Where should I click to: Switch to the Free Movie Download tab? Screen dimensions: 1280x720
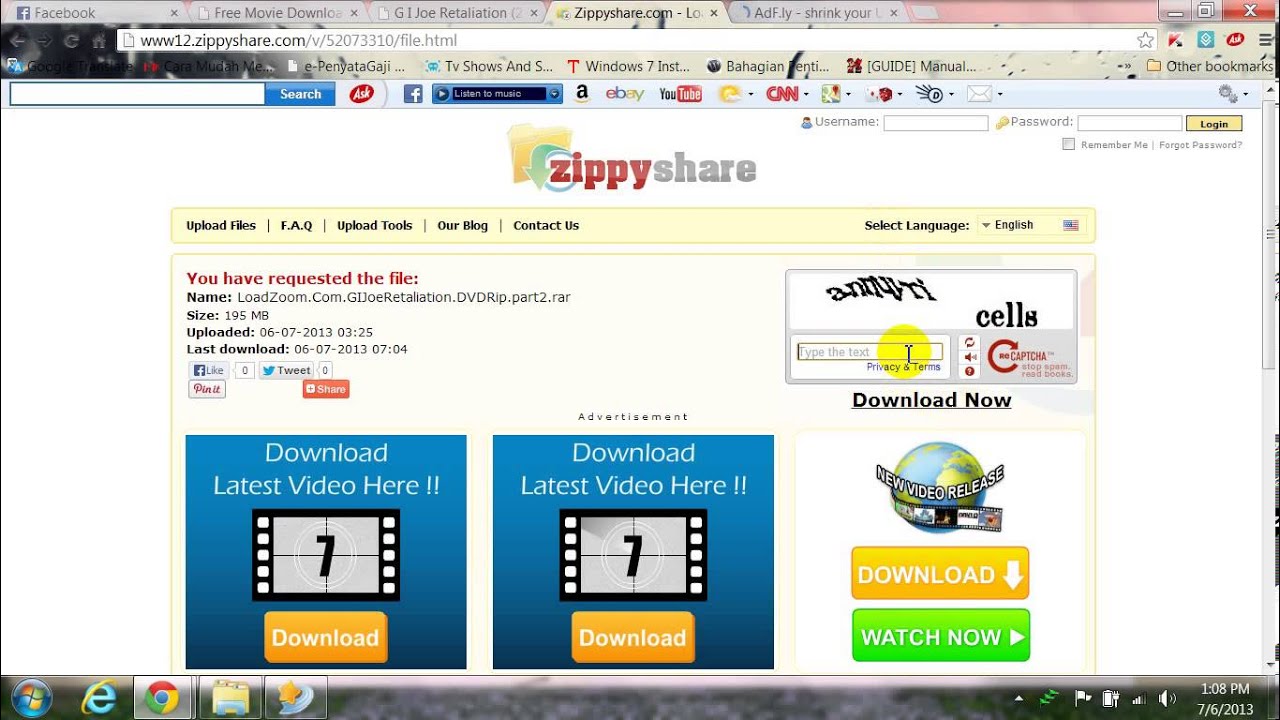(x=276, y=13)
